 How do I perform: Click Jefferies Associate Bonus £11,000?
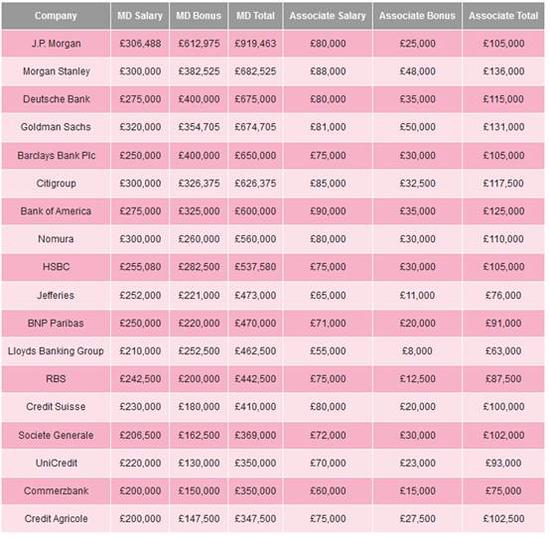[x=417, y=295]
